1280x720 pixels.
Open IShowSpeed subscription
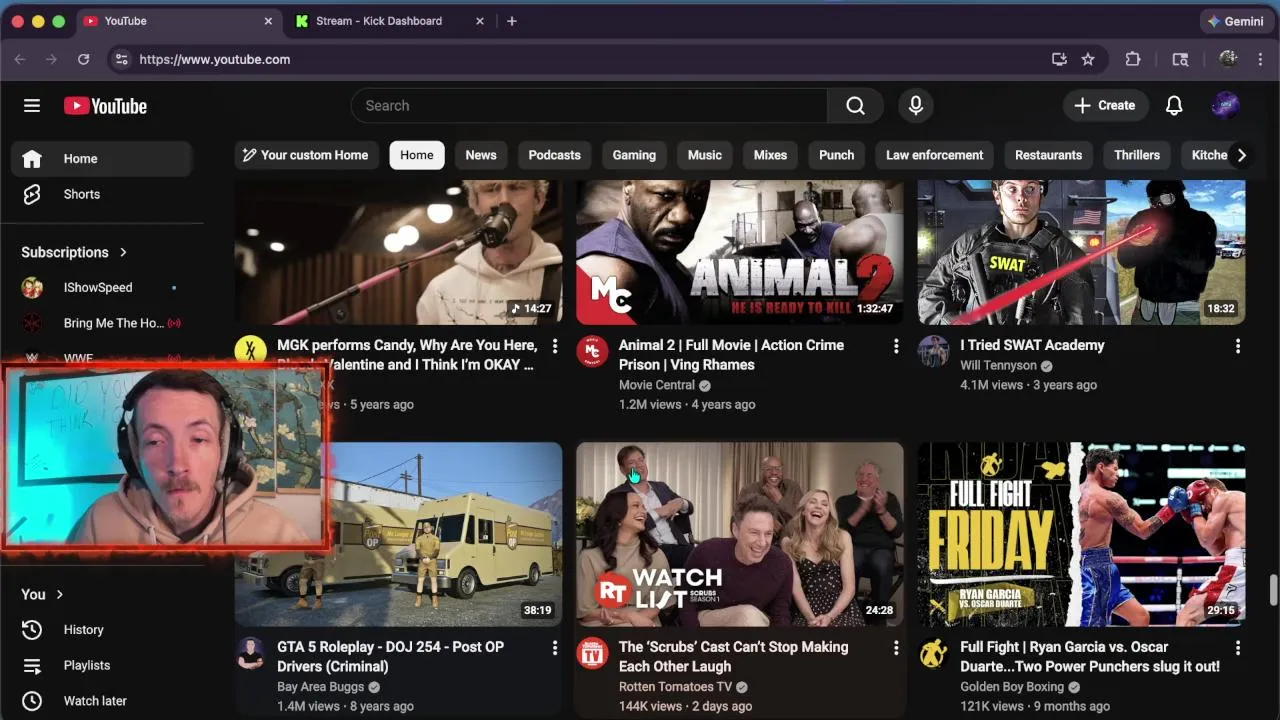(101, 288)
